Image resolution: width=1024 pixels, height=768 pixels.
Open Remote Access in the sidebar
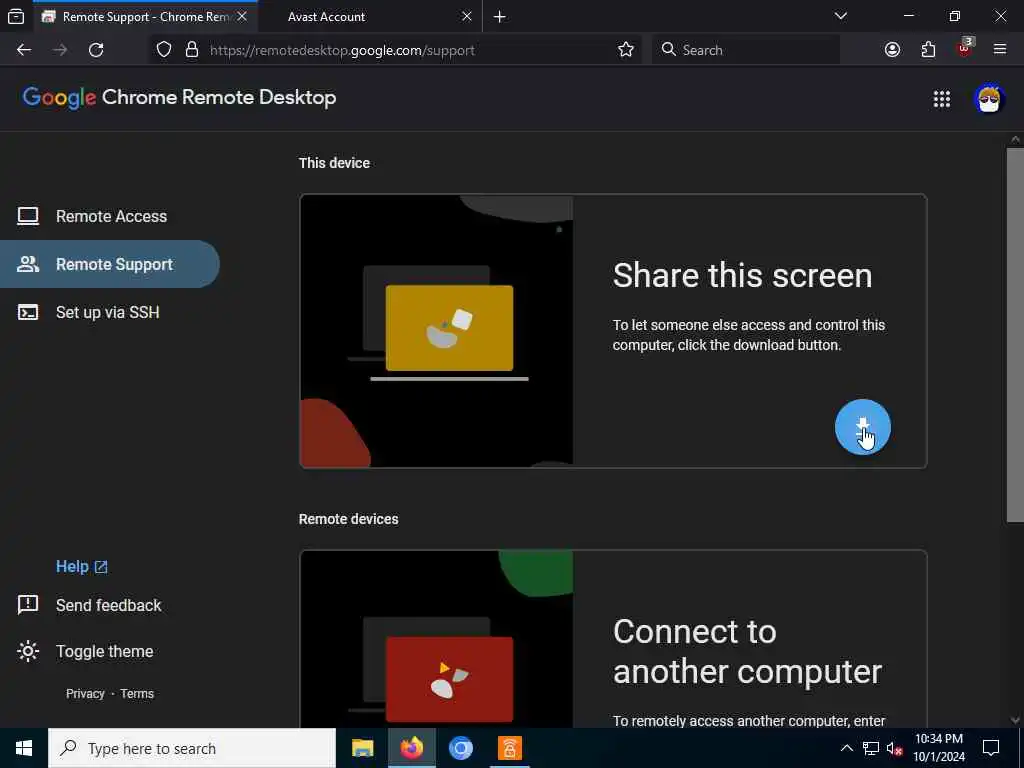coord(110,216)
